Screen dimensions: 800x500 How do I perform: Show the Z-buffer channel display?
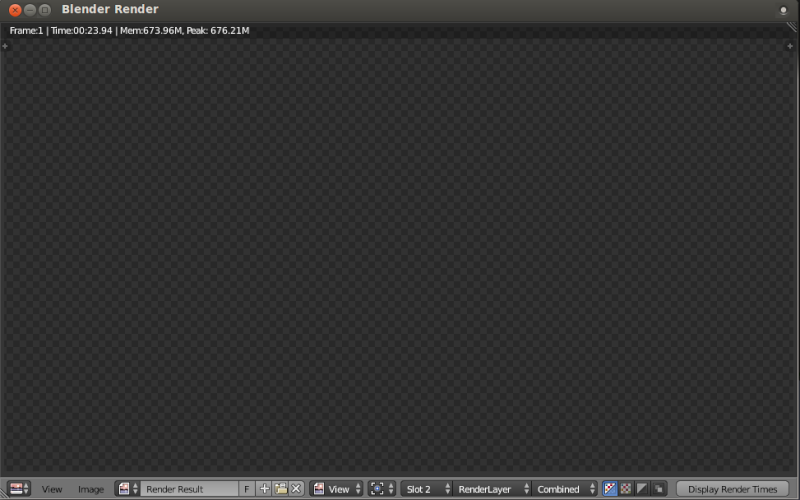point(659,489)
